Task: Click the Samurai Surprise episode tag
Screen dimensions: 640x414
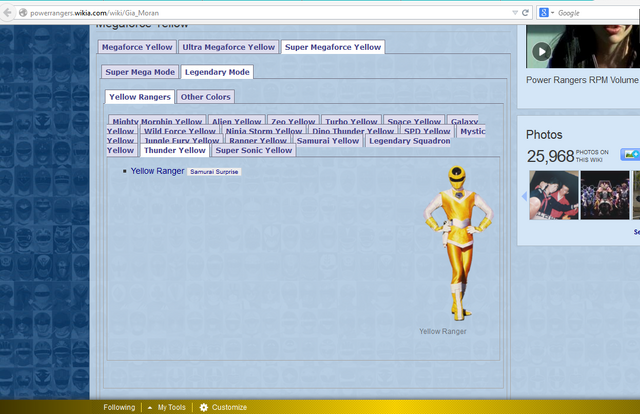Action: (214, 172)
